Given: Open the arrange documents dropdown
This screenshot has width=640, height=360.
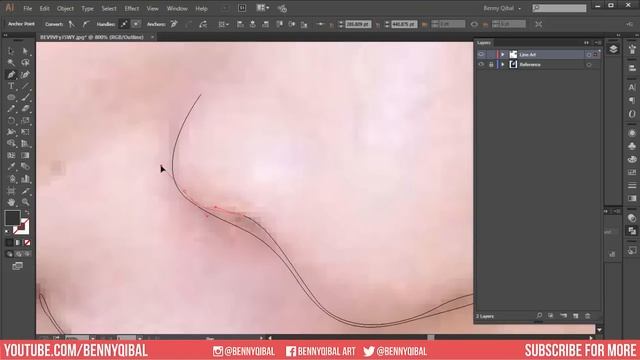Looking at the screenshot, I should tap(262, 8).
